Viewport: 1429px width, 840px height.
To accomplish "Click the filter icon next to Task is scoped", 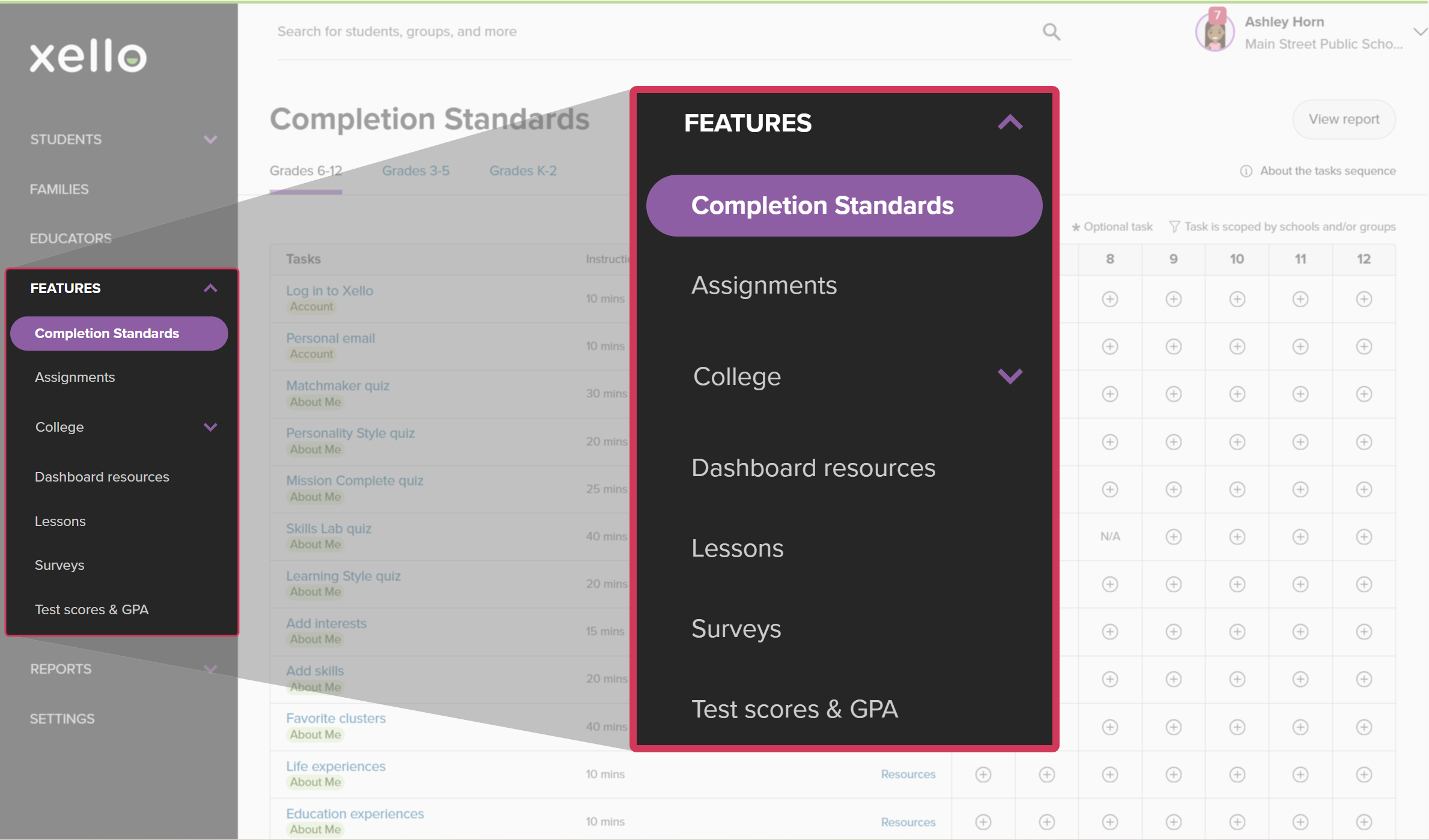I will click(1174, 226).
